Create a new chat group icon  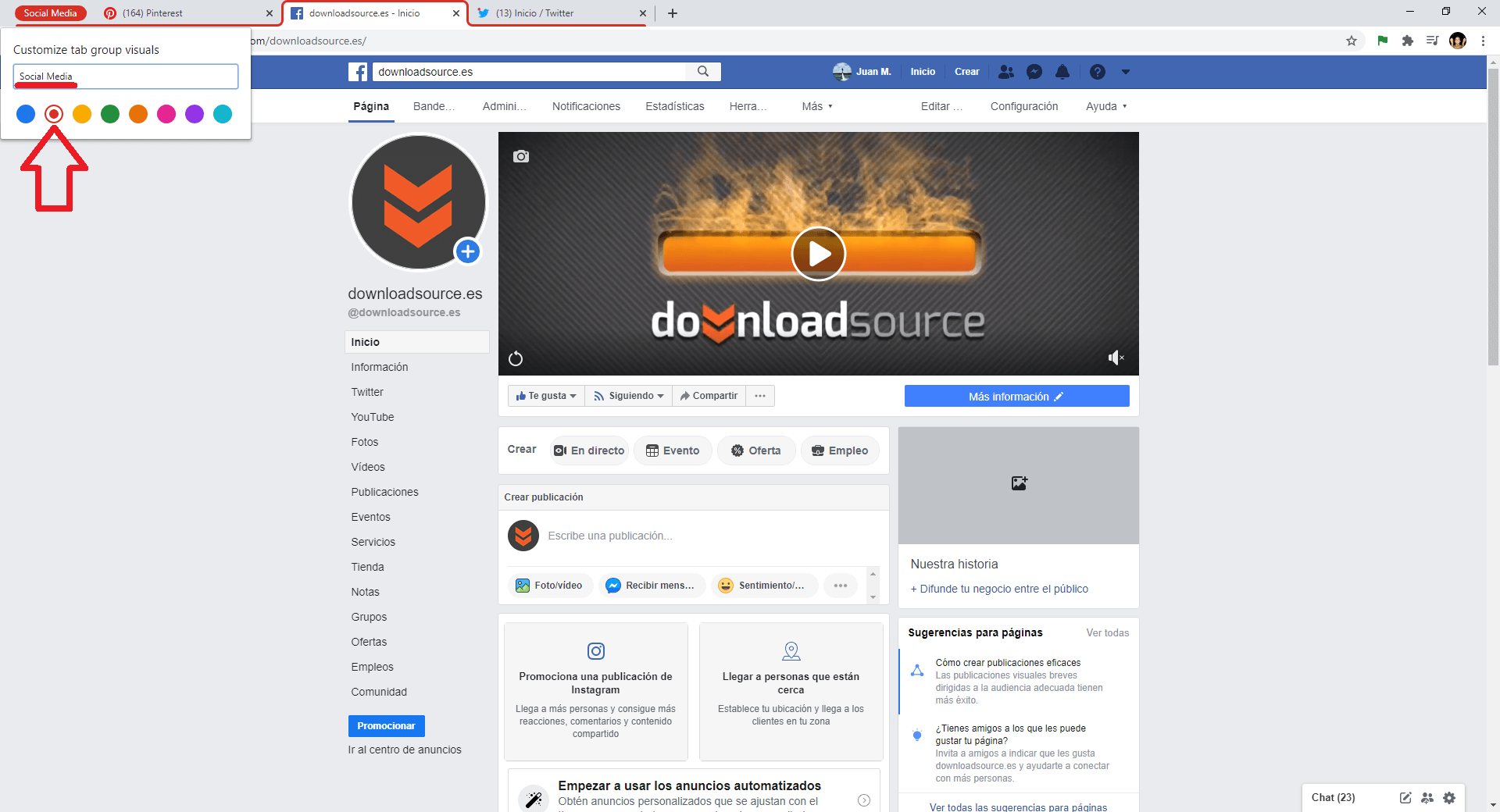coord(1427,798)
